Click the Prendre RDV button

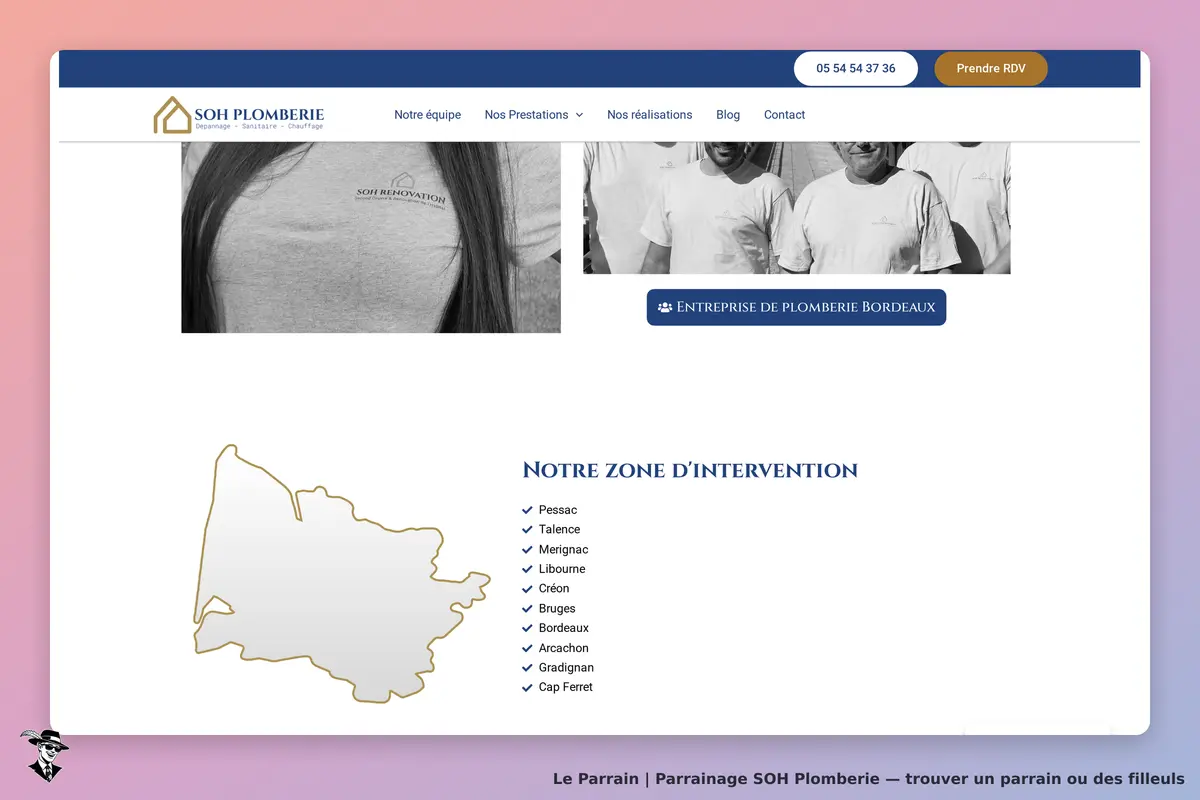coord(991,69)
